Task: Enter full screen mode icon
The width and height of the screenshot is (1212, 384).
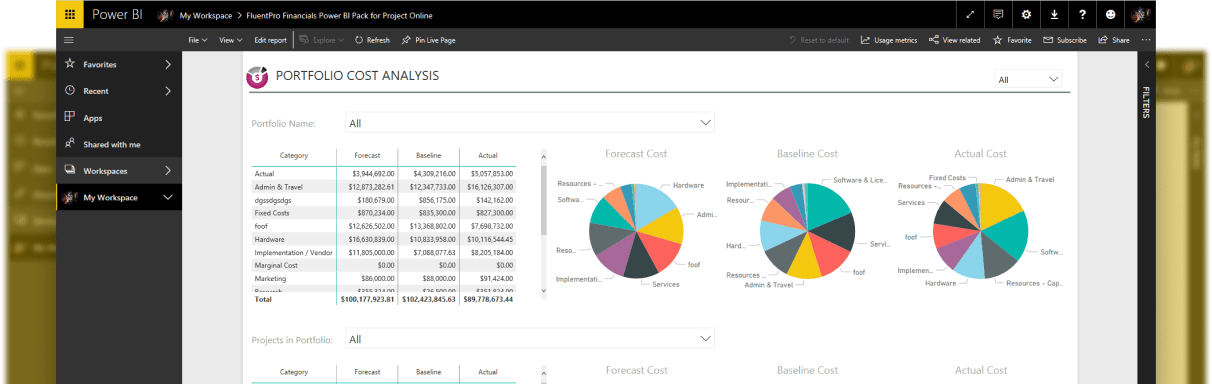Action: [970, 15]
